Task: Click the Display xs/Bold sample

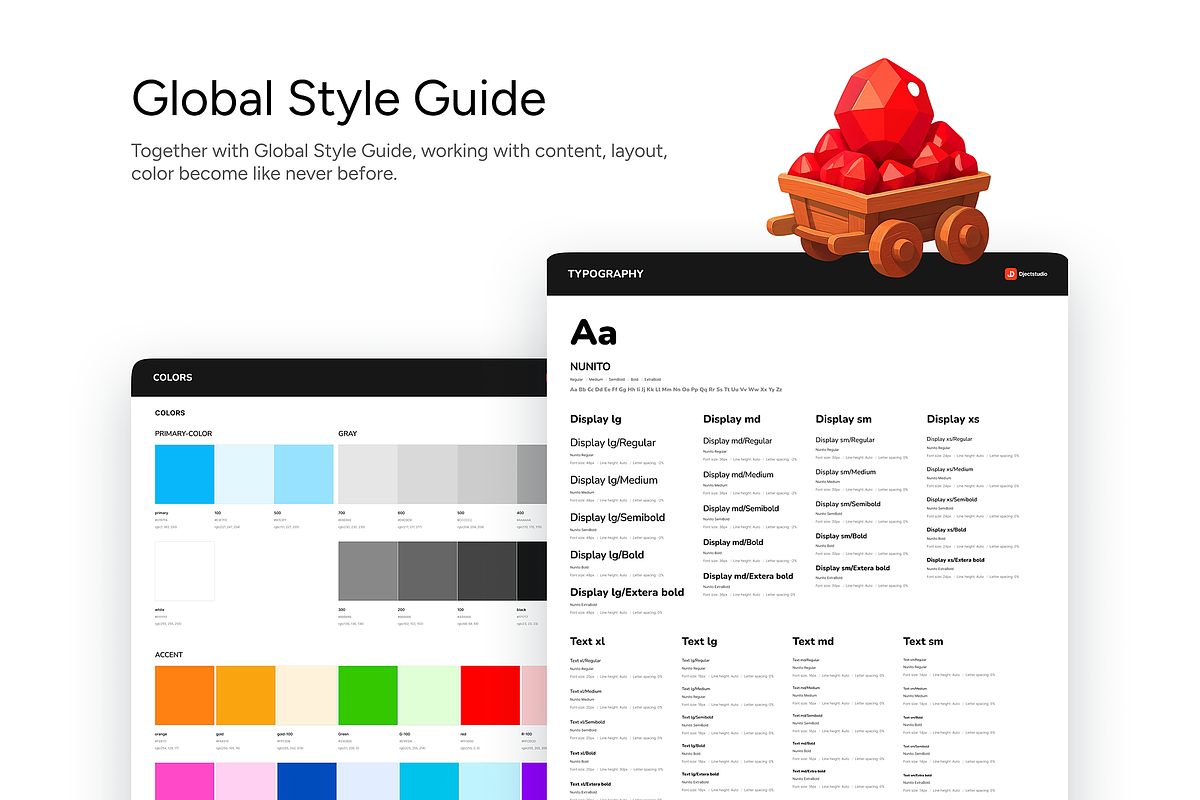Action: (x=946, y=530)
